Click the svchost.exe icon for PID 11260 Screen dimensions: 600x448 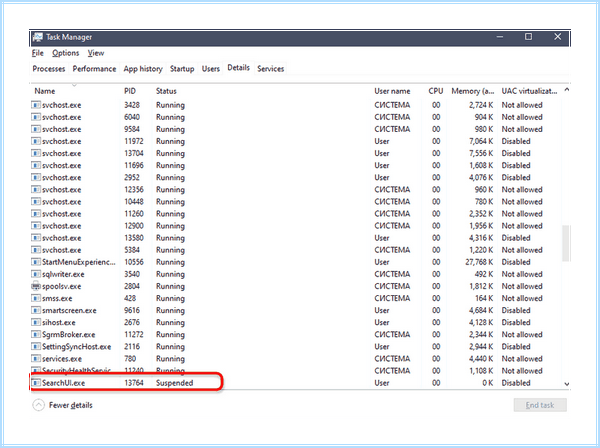click(36, 214)
